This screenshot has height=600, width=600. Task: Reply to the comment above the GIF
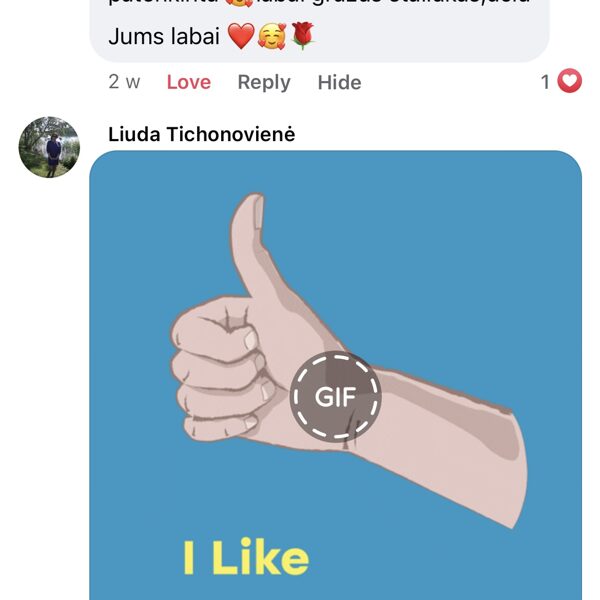pyautogui.click(x=264, y=82)
